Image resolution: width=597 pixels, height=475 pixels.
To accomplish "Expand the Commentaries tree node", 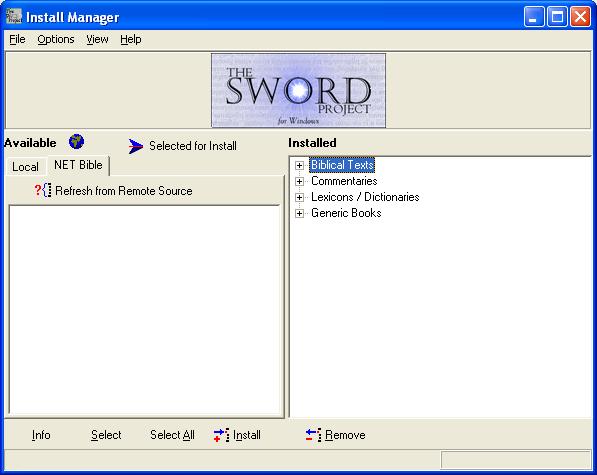I will pyautogui.click(x=300, y=181).
